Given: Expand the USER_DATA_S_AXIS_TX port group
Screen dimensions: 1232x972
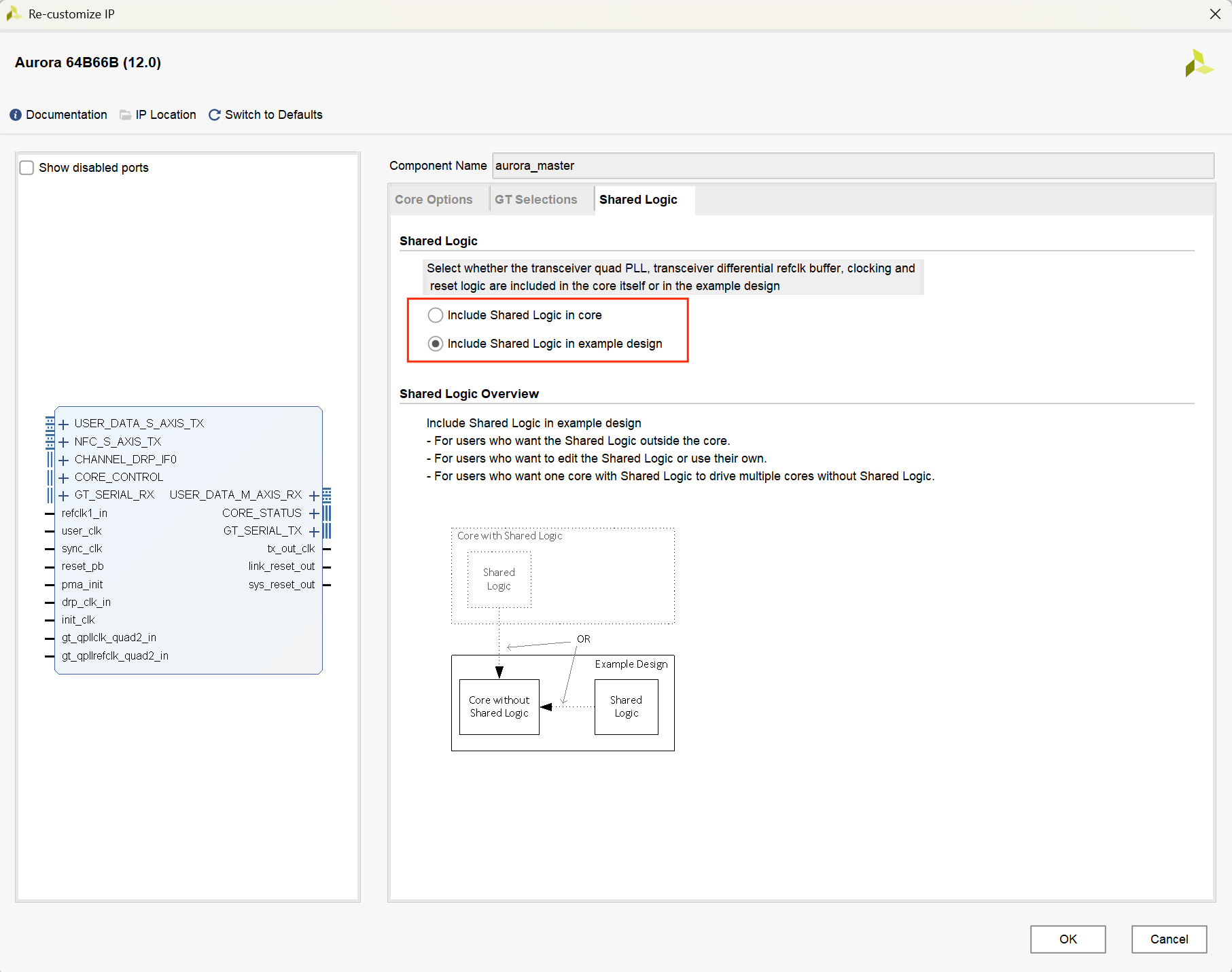Looking at the screenshot, I should pos(63,423).
